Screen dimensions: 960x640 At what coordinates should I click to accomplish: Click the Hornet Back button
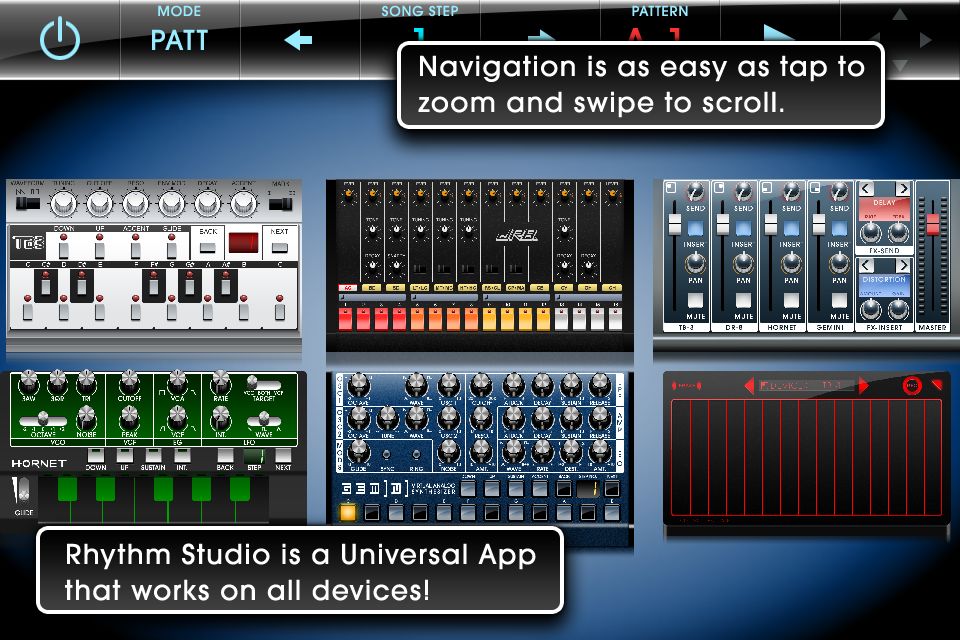click(225, 456)
